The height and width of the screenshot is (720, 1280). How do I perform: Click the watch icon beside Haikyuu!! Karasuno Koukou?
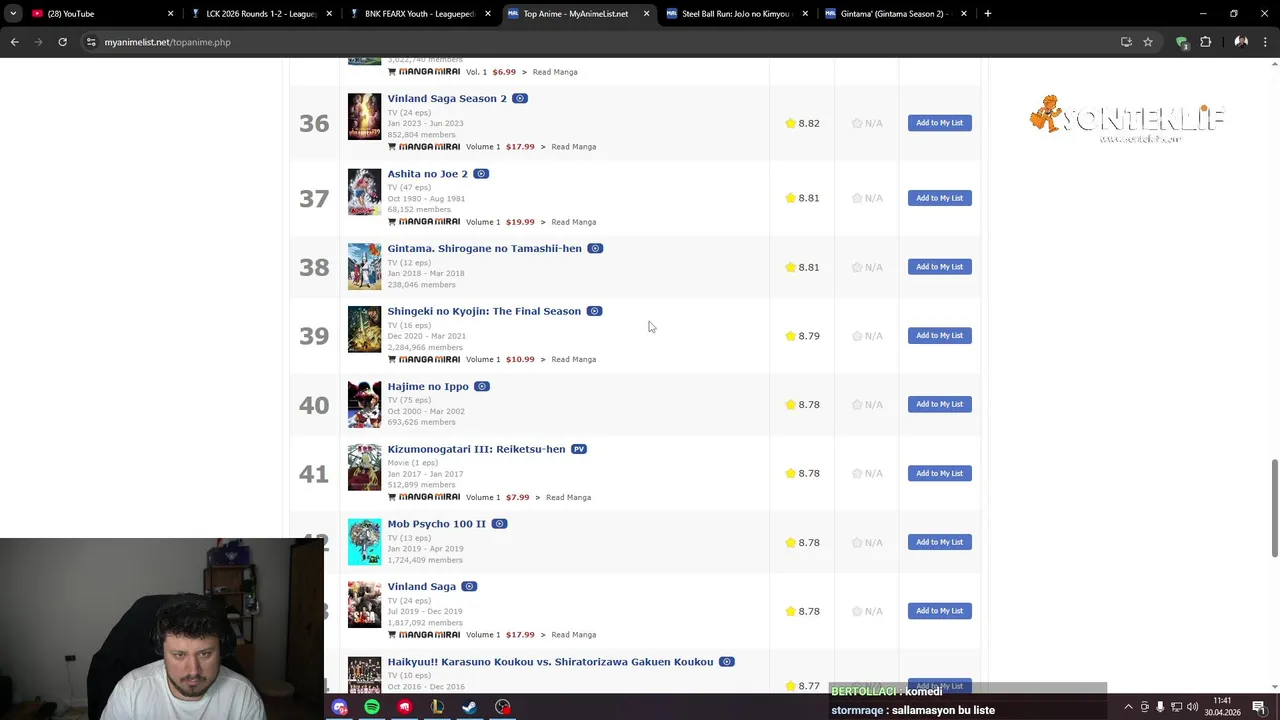(x=727, y=662)
